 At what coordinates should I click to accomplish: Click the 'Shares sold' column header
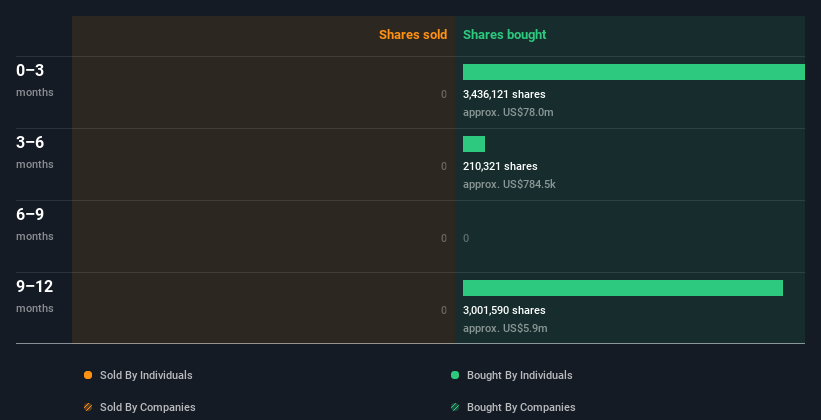413,35
